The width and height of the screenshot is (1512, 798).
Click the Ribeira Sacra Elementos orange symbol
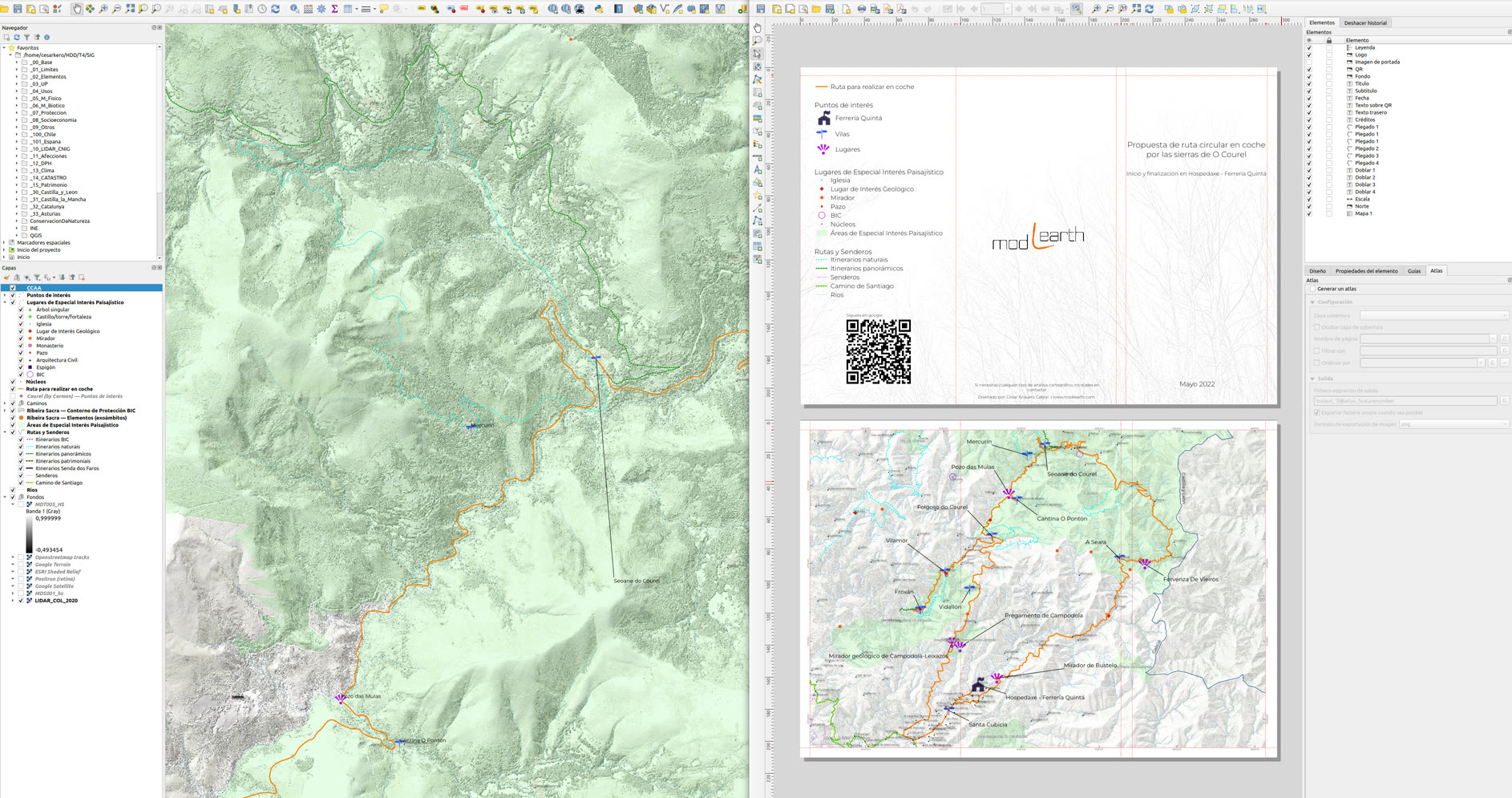pyautogui.click(x=21, y=418)
